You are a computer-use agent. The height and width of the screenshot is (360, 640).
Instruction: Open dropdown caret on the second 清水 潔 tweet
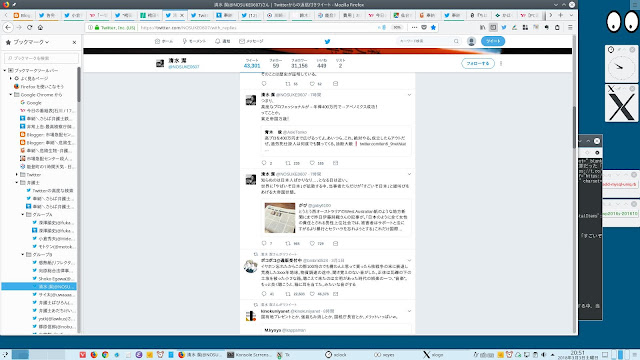tap(409, 174)
